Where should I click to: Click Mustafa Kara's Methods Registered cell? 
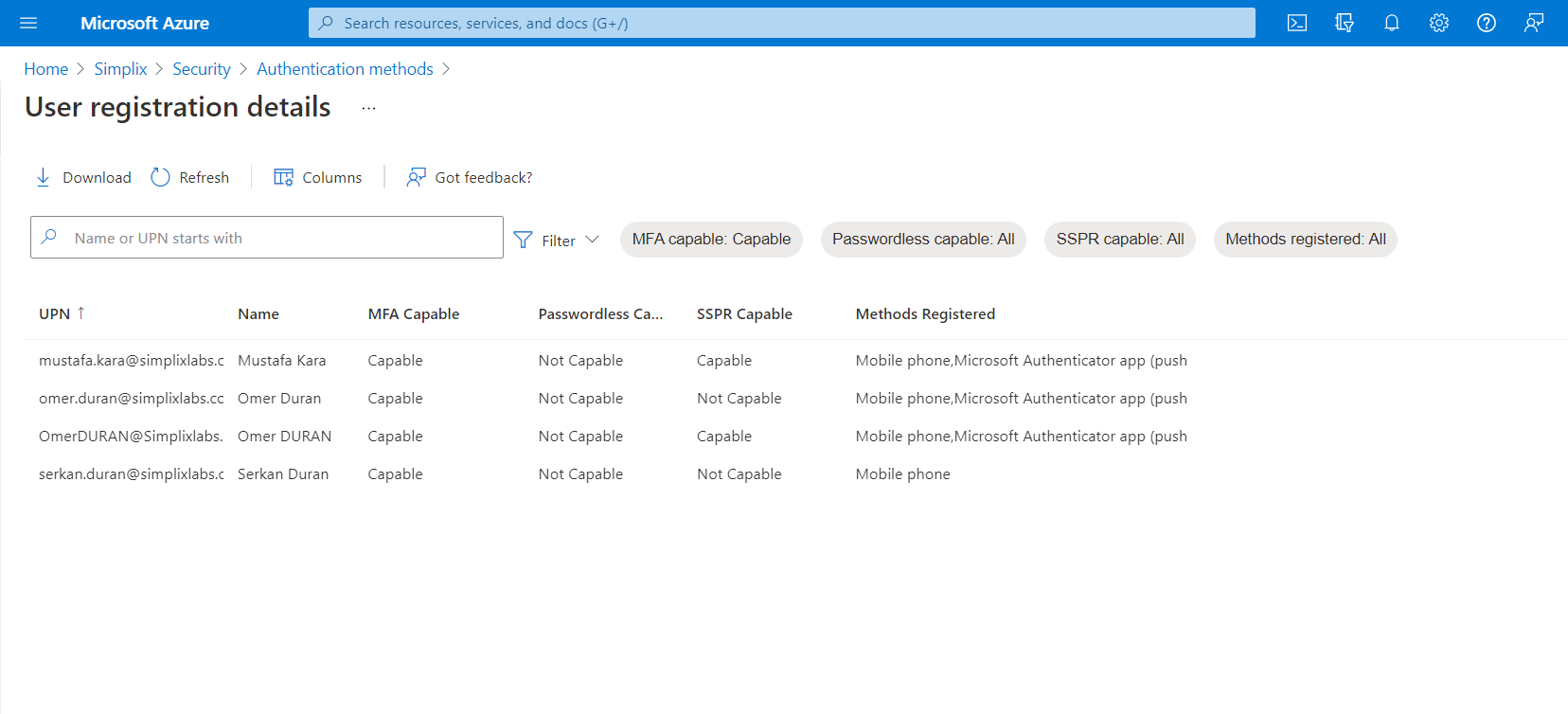(x=1022, y=361)
